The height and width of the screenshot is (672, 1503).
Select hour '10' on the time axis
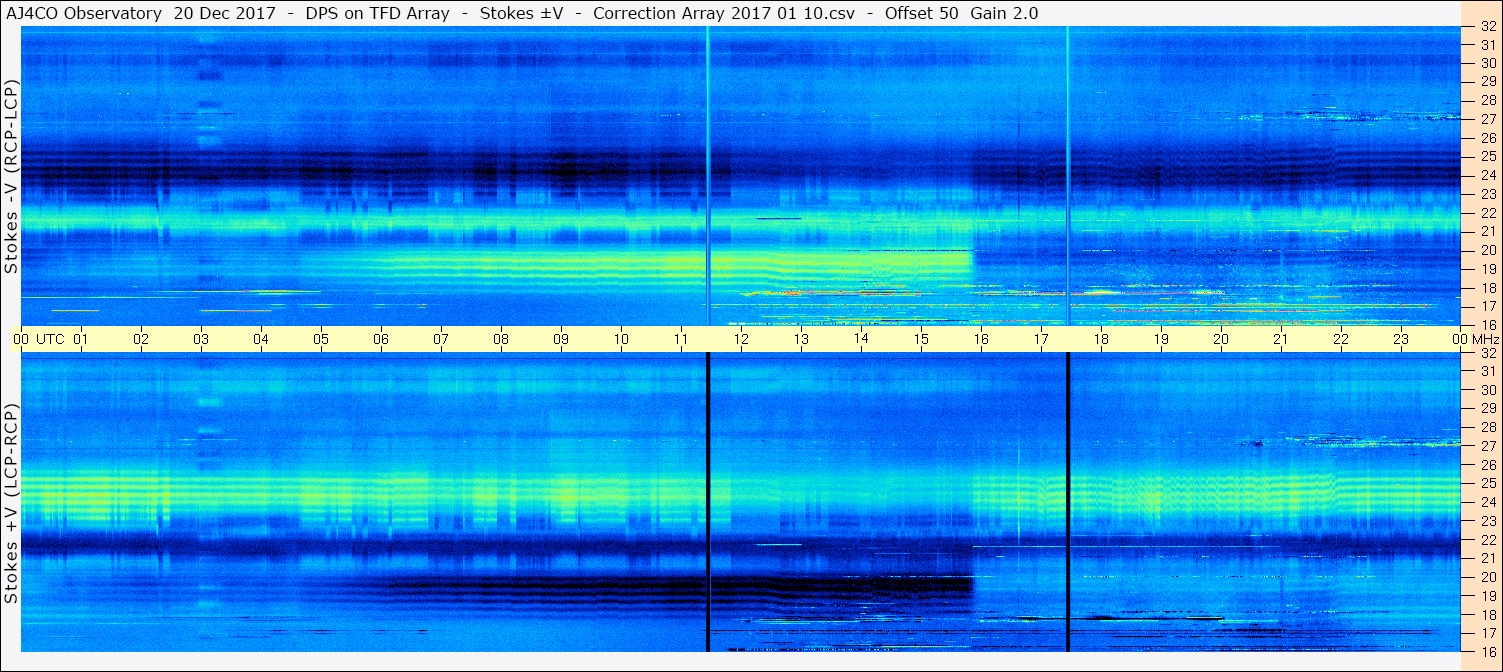click(621, 339)
